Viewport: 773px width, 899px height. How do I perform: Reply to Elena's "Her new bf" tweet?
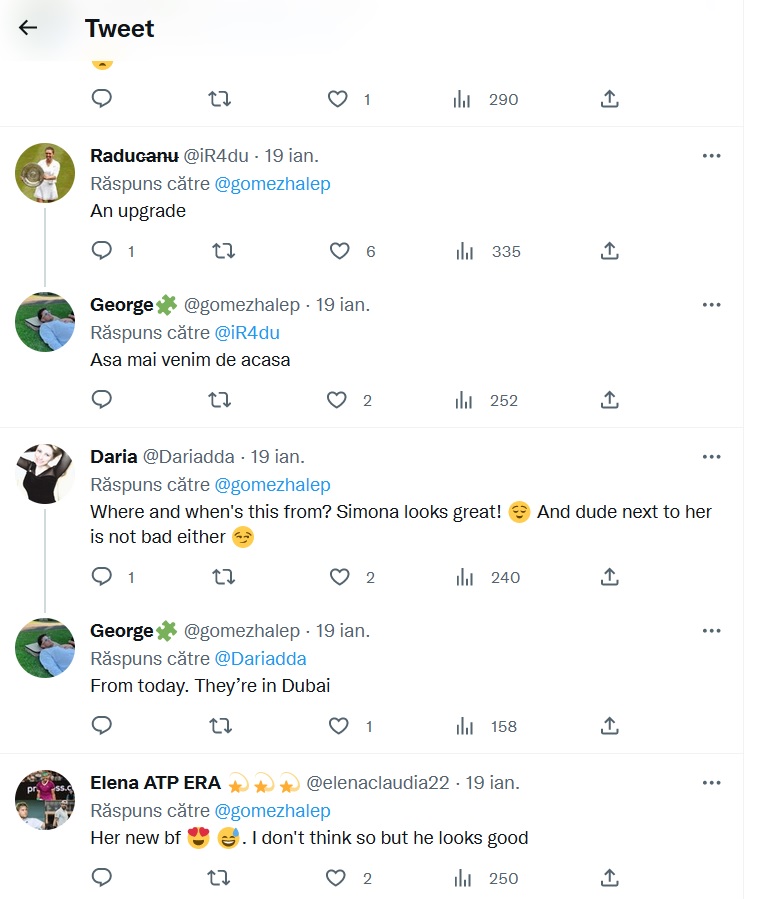(102, 878)
